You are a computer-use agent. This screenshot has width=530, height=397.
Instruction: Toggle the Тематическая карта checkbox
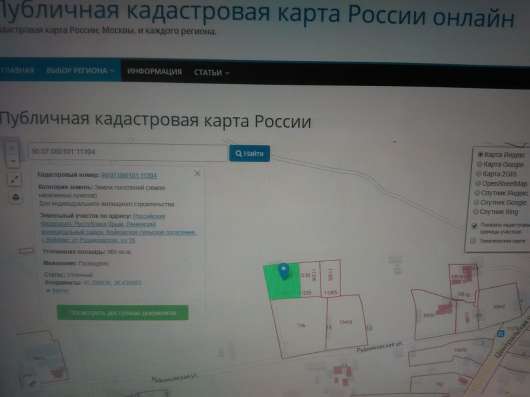(473, 241)
